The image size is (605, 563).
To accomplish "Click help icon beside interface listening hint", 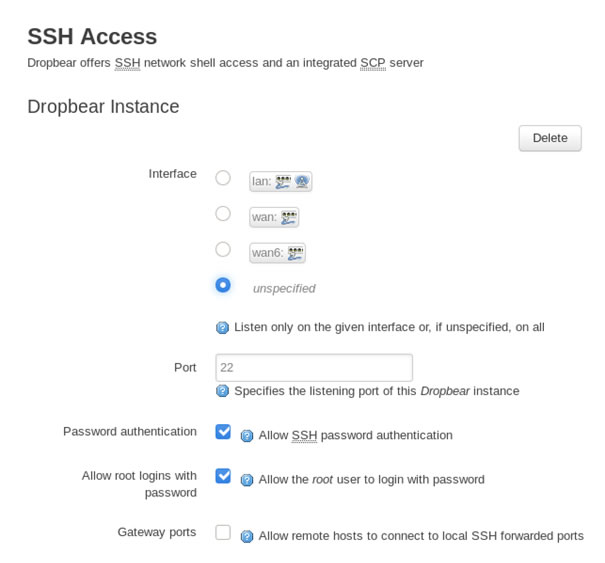I will click(222, 328).
